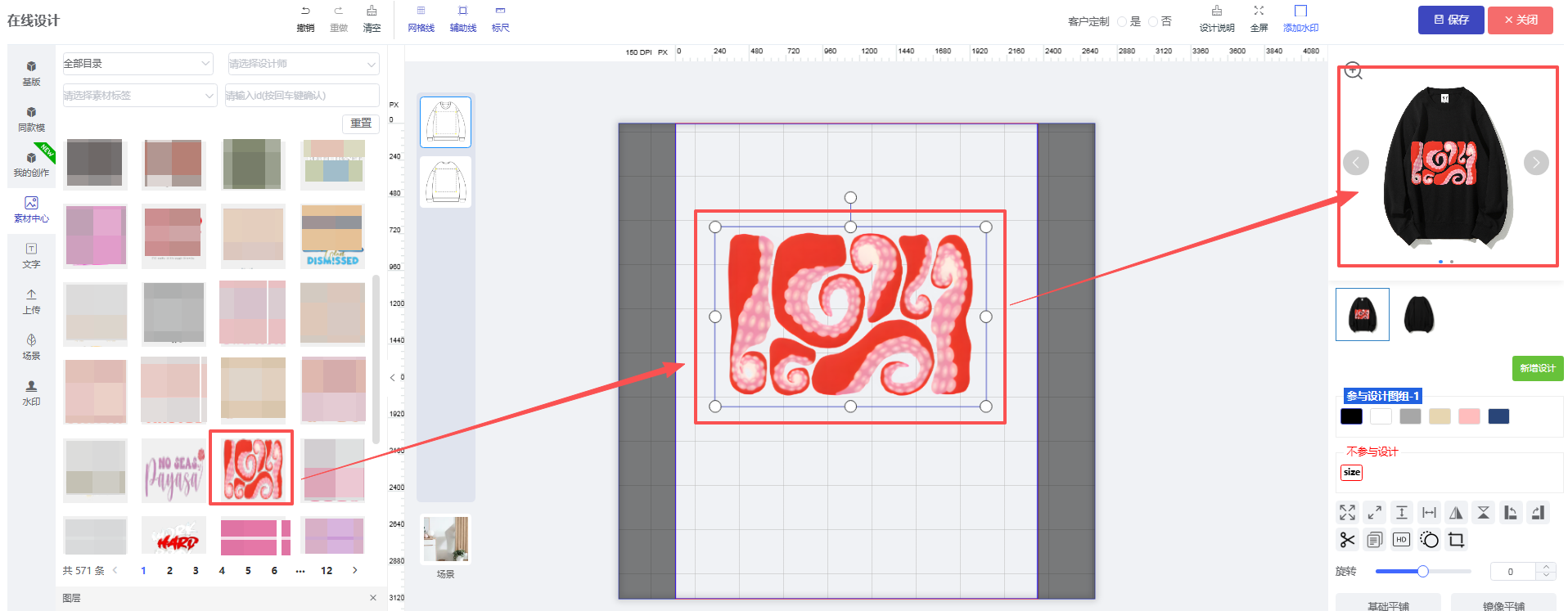Click the 清空 clear canvas icon
Viewport: 1568px width, 611px height.
[372, 11]
